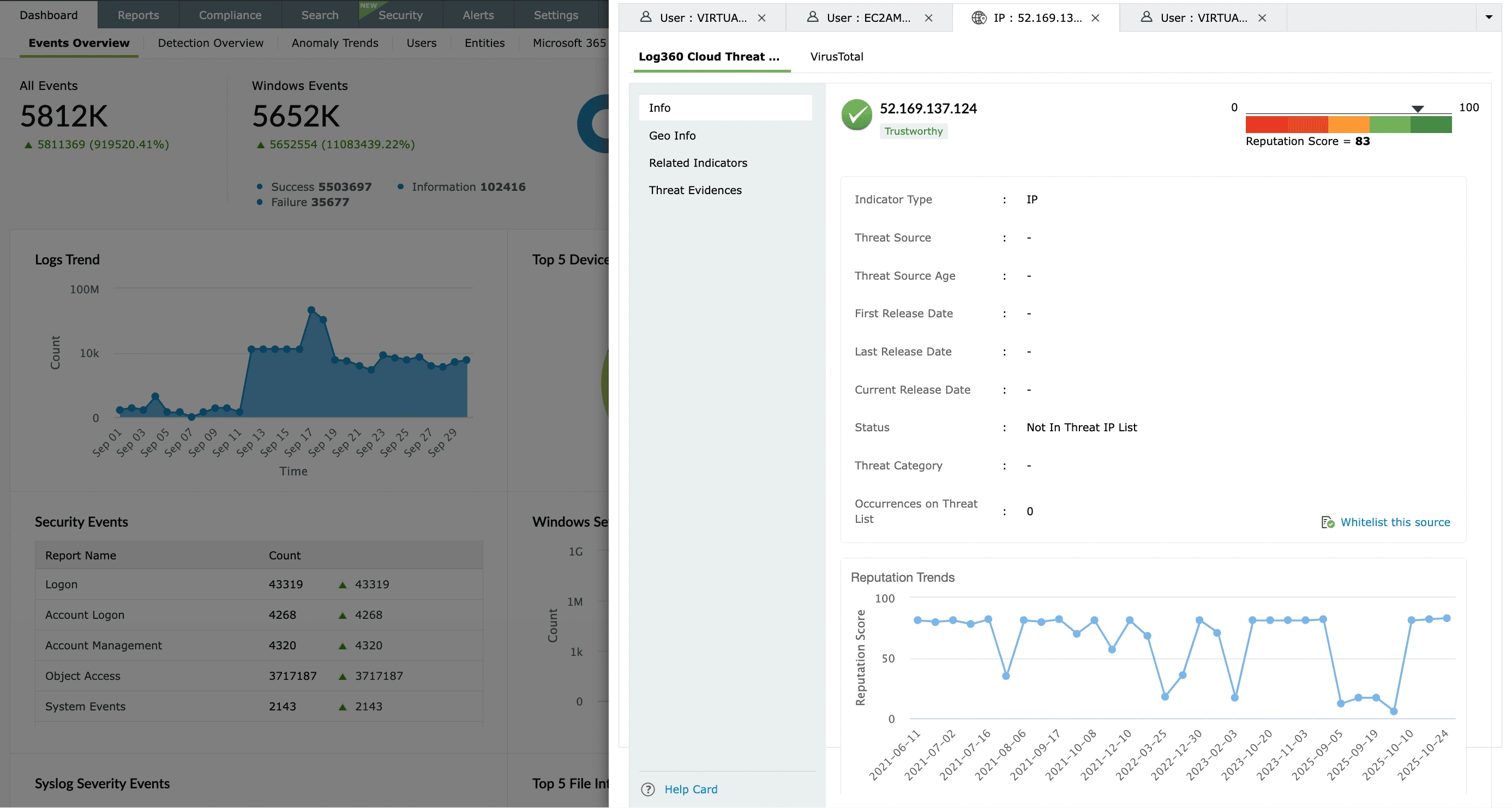Screen dimensions: 1512x808
Task: Click the whitelist document icon
Action: point(1327,522)
